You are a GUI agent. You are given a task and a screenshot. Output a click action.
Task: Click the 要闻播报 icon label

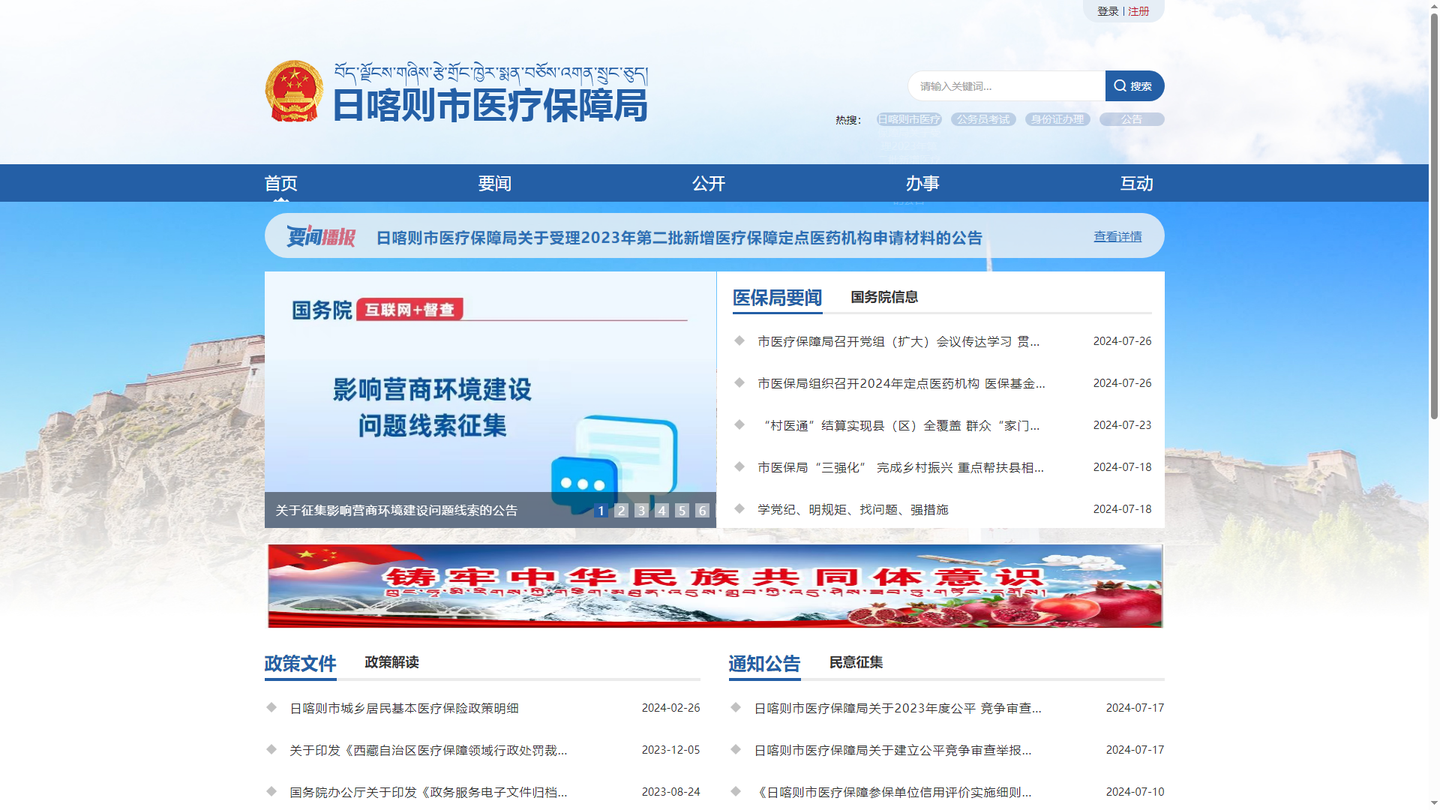[x=321, y=237]
